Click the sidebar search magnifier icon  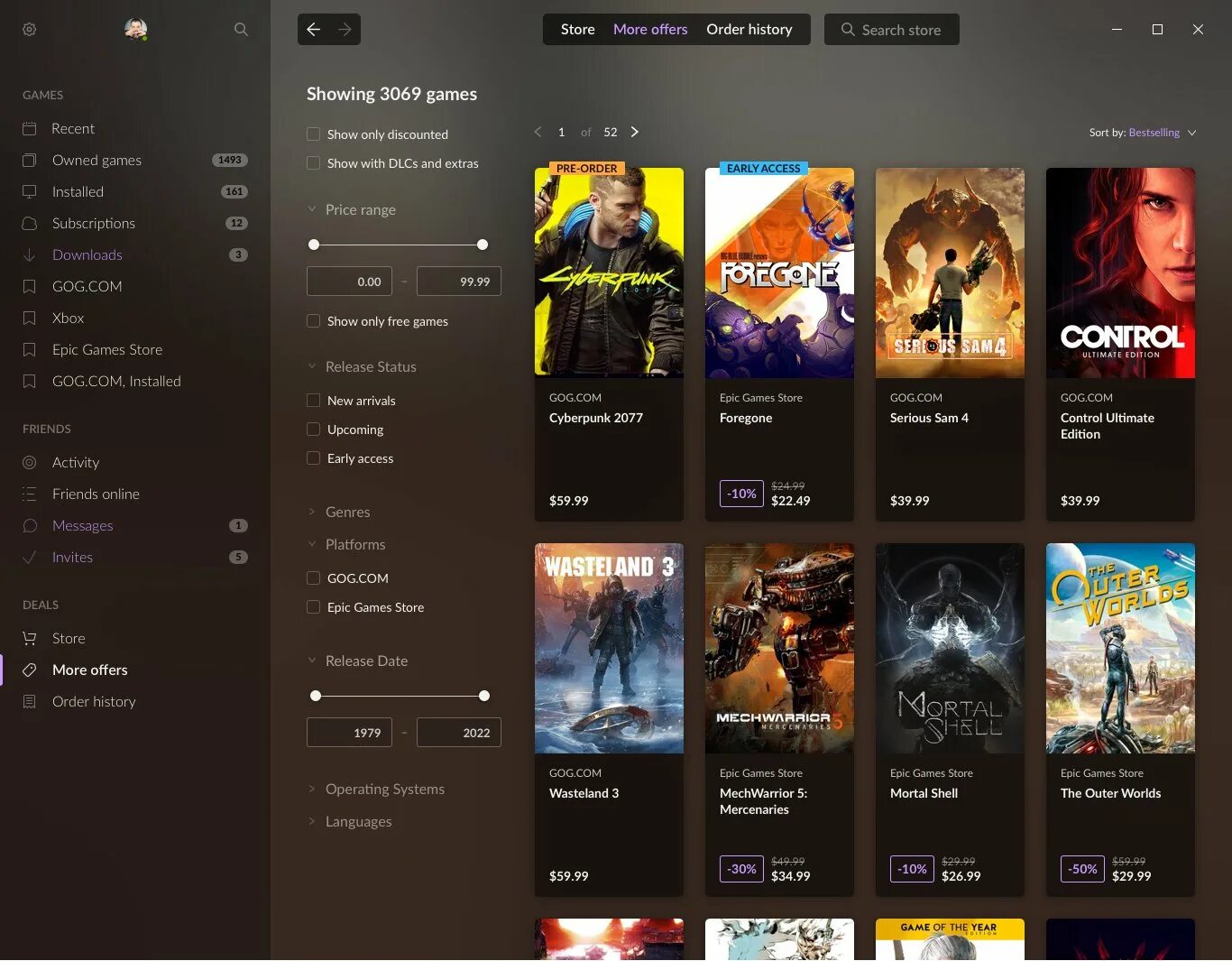[241, 30]
